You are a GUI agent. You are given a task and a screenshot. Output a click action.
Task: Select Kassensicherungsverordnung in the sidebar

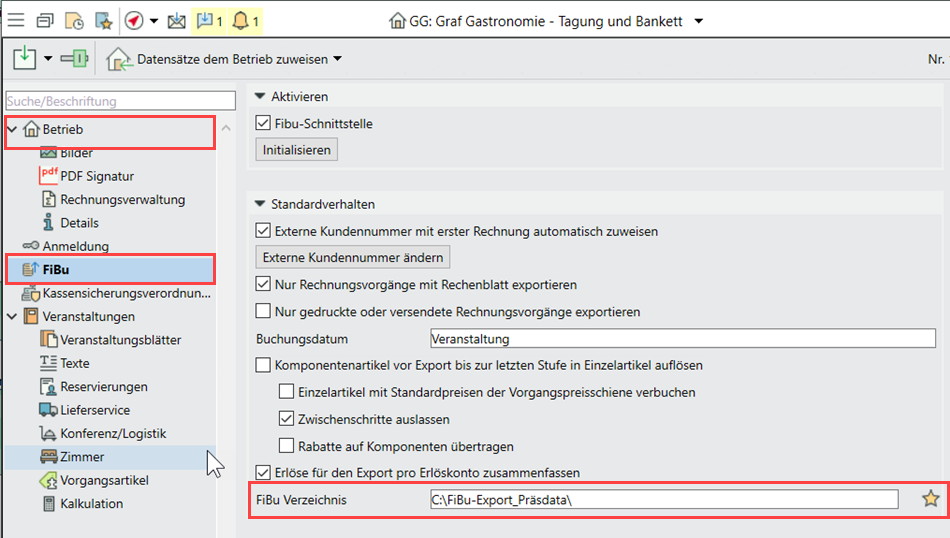pyautogui.click(x=125, y=294)
